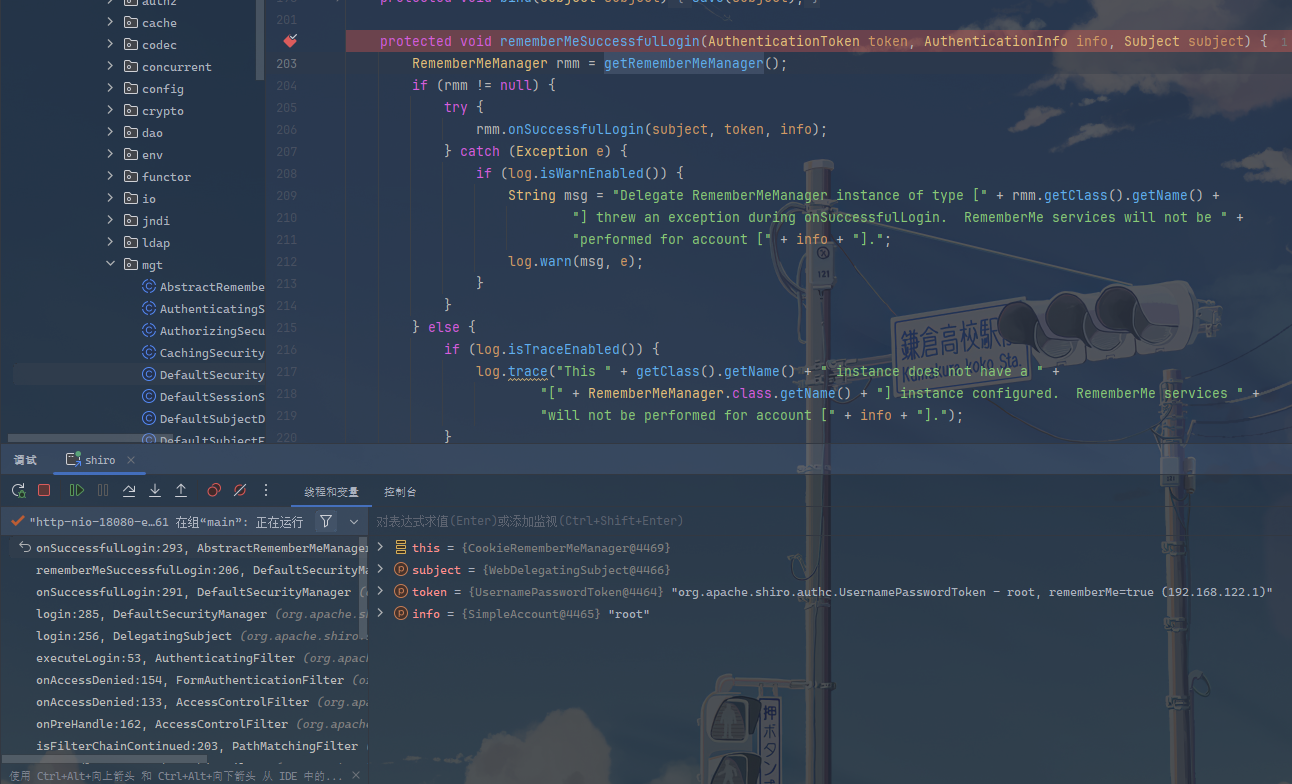Image resolution: width=1292 pixels, height=784 pixels.
Task: Mute all breakpoints
Action: tap(240, 490)
